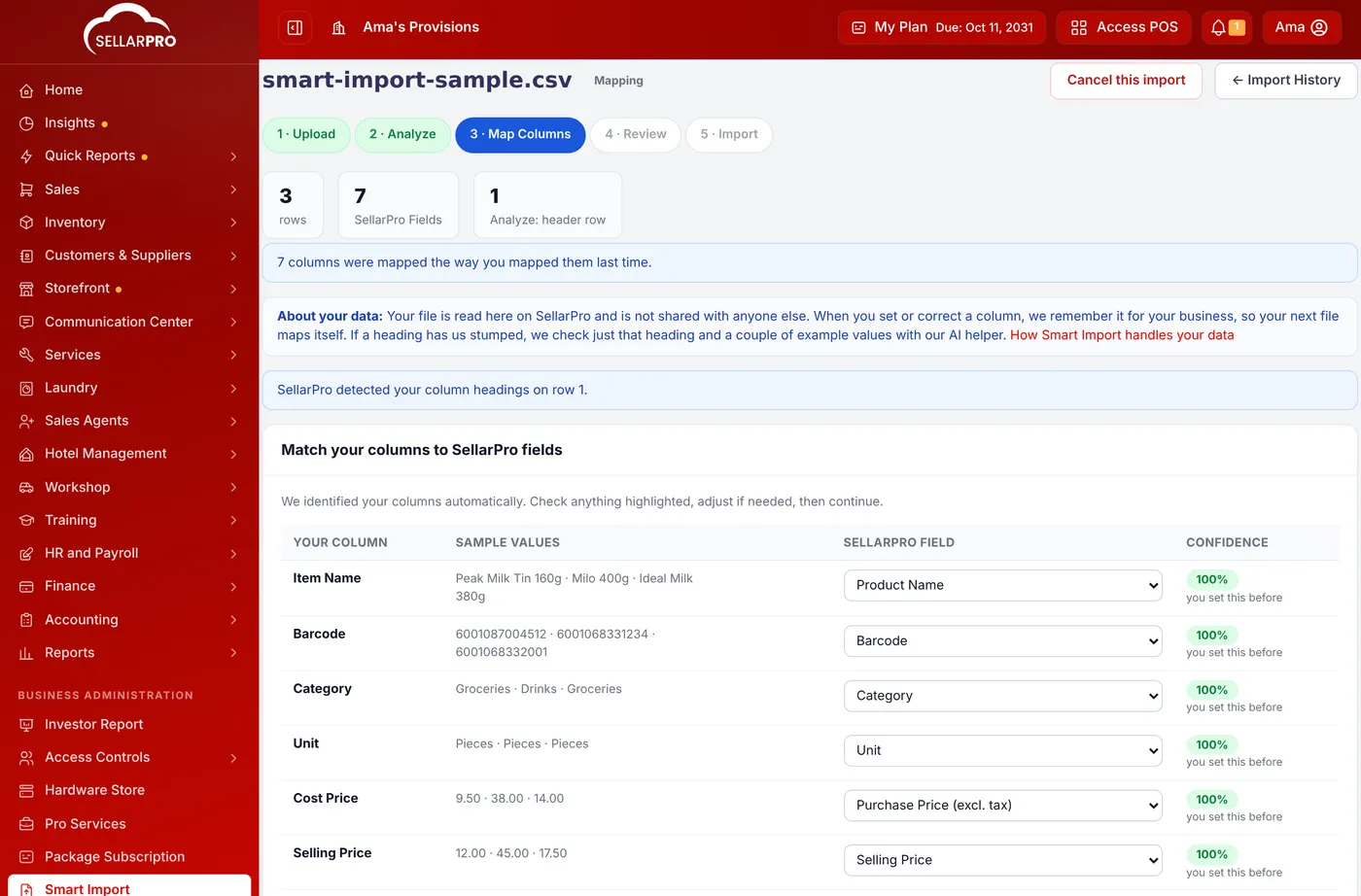This screenshot has height=896, width=1361.
Task: Change the Selling Price field mapping dropdown
Action: tap(1002, 860)
